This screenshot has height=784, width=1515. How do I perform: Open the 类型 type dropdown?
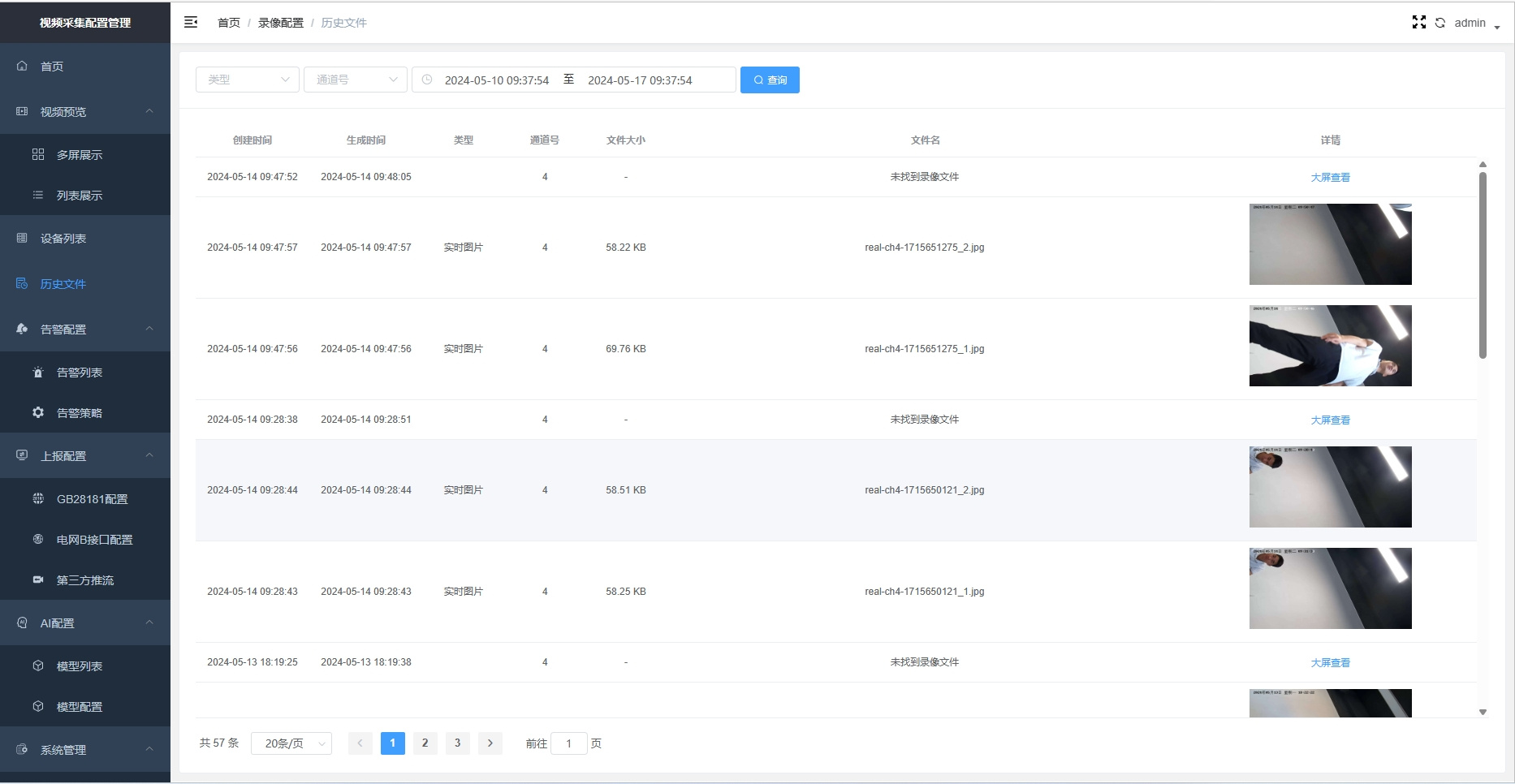click(x=247, y=80)
